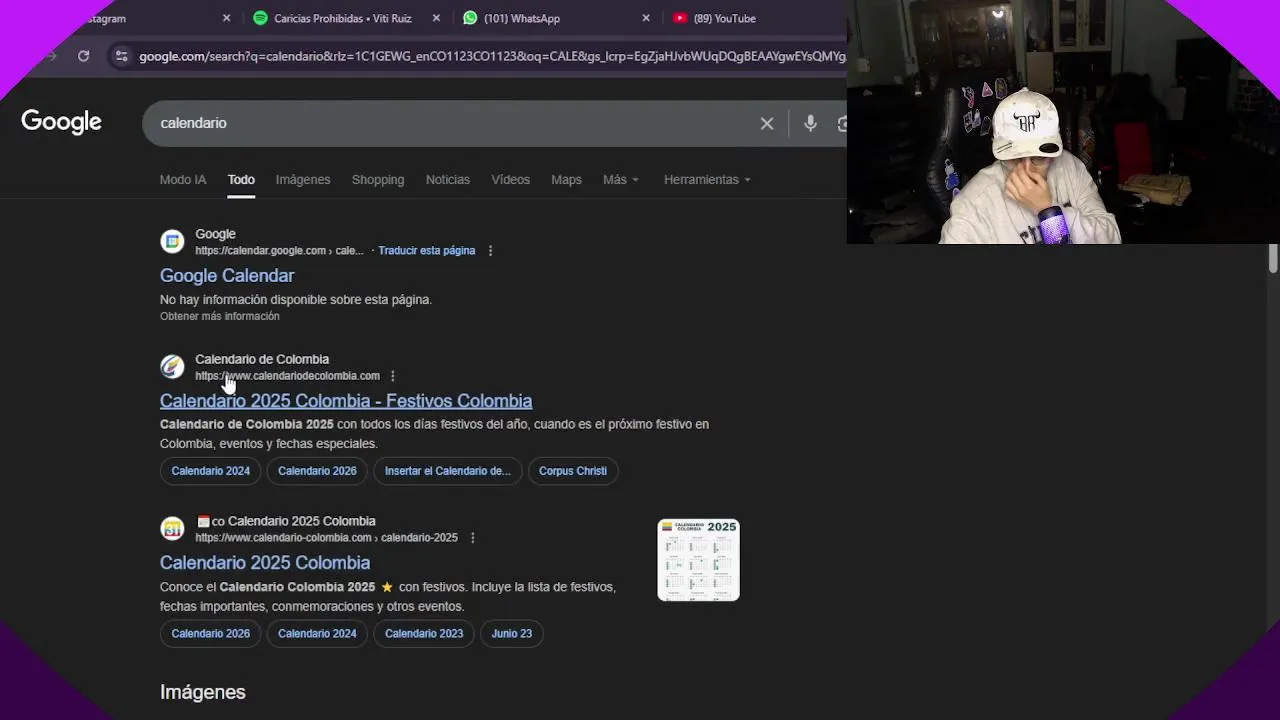
Task: Click the https://www.calendariodecolombia.com URL text
Action: 287,376
